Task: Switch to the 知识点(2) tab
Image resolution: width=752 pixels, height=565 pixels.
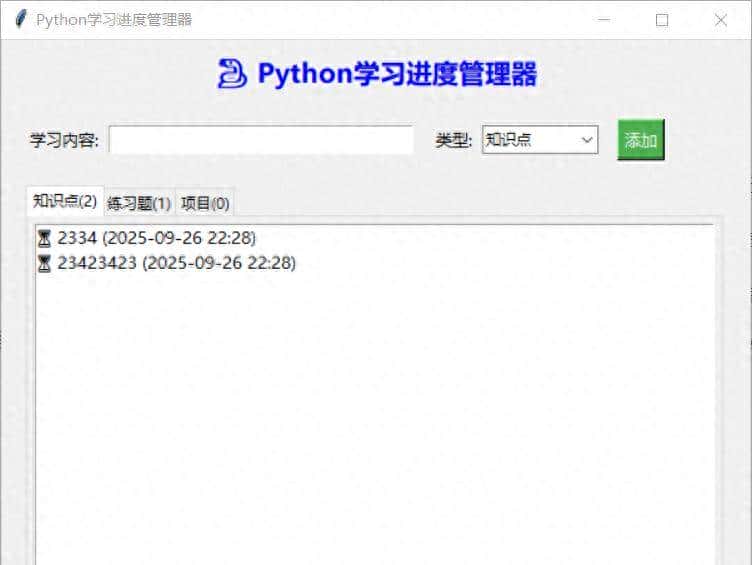Action: pyautogui.click(x=65, y=201)
